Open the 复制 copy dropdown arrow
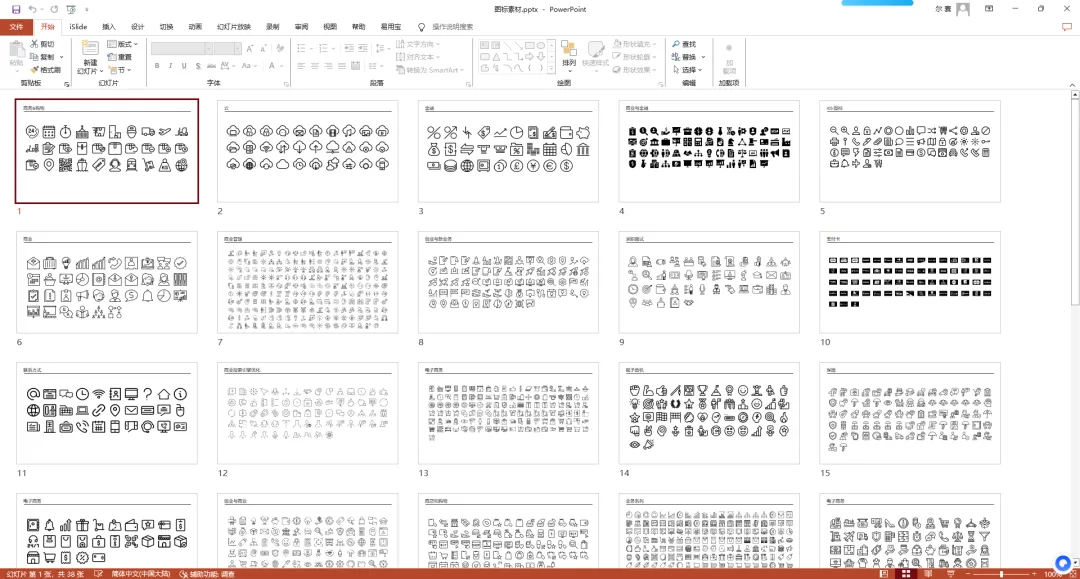The width and height of the screenshot is (1080, 579). (x=61, y=57)
